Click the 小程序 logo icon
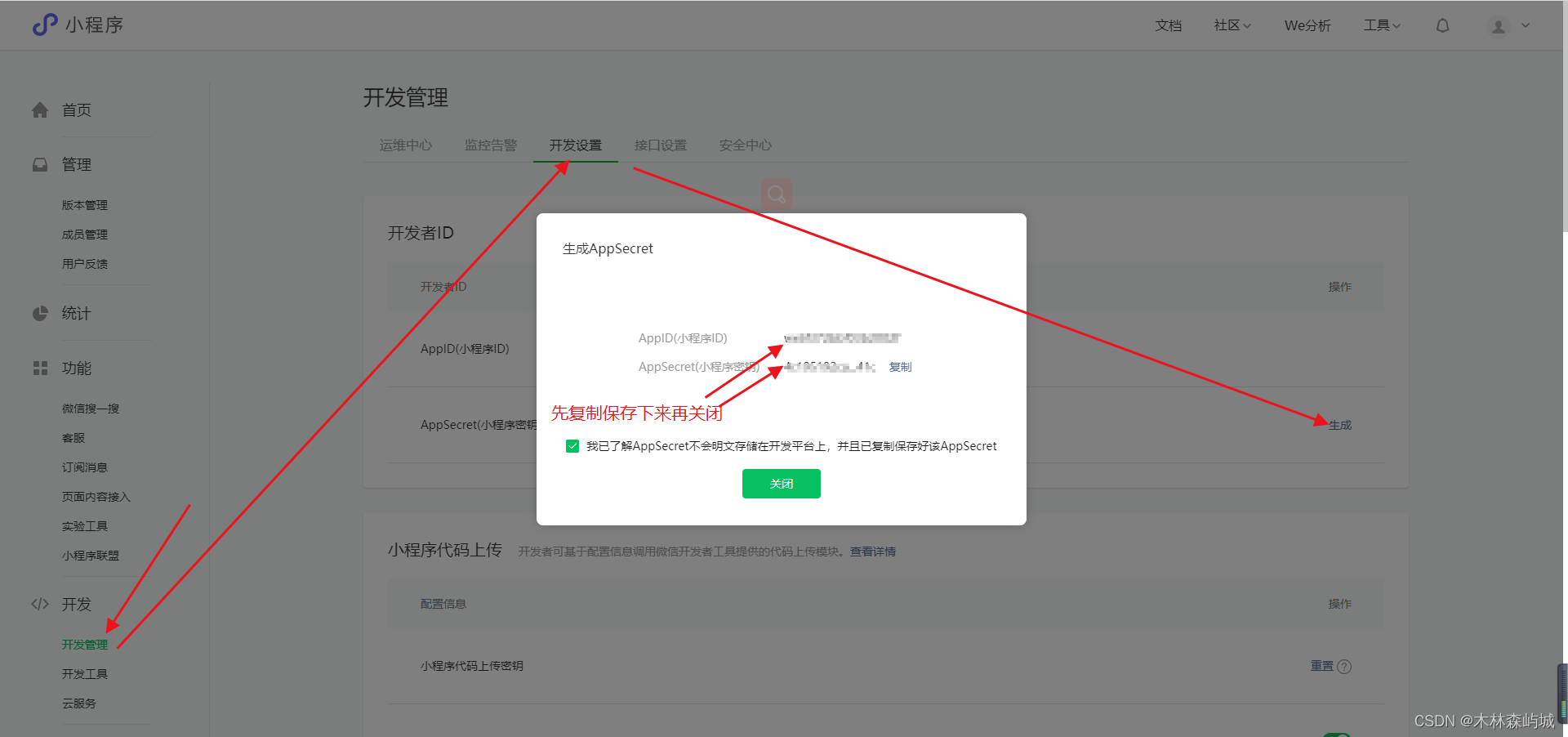Screen dimensions: 1568x737 click(44, 25)
